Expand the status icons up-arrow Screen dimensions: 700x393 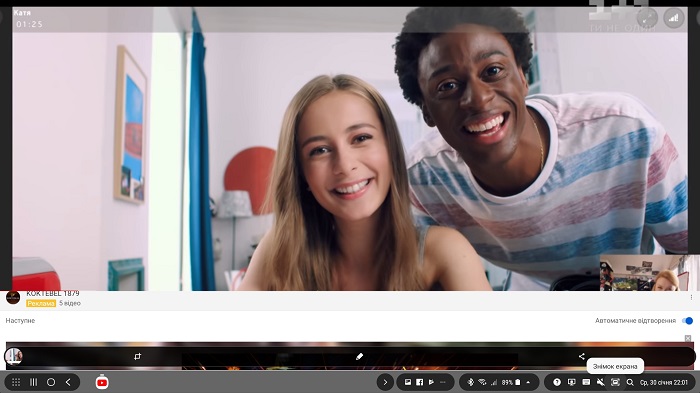click(x=528, y=382)
